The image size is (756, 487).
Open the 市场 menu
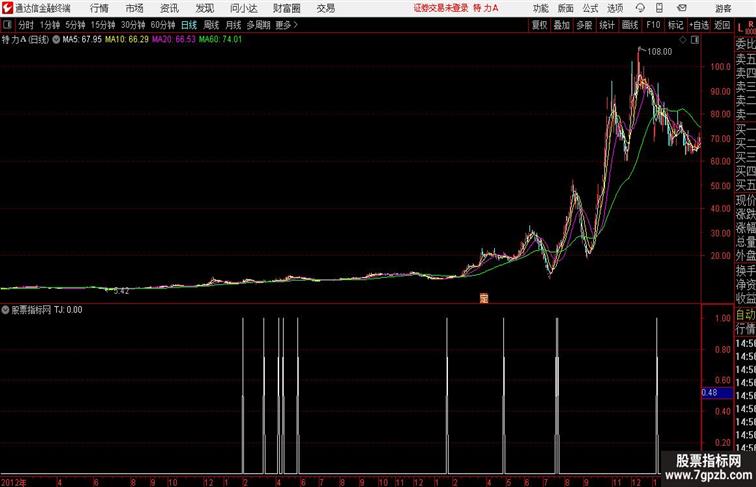(135, 8)
